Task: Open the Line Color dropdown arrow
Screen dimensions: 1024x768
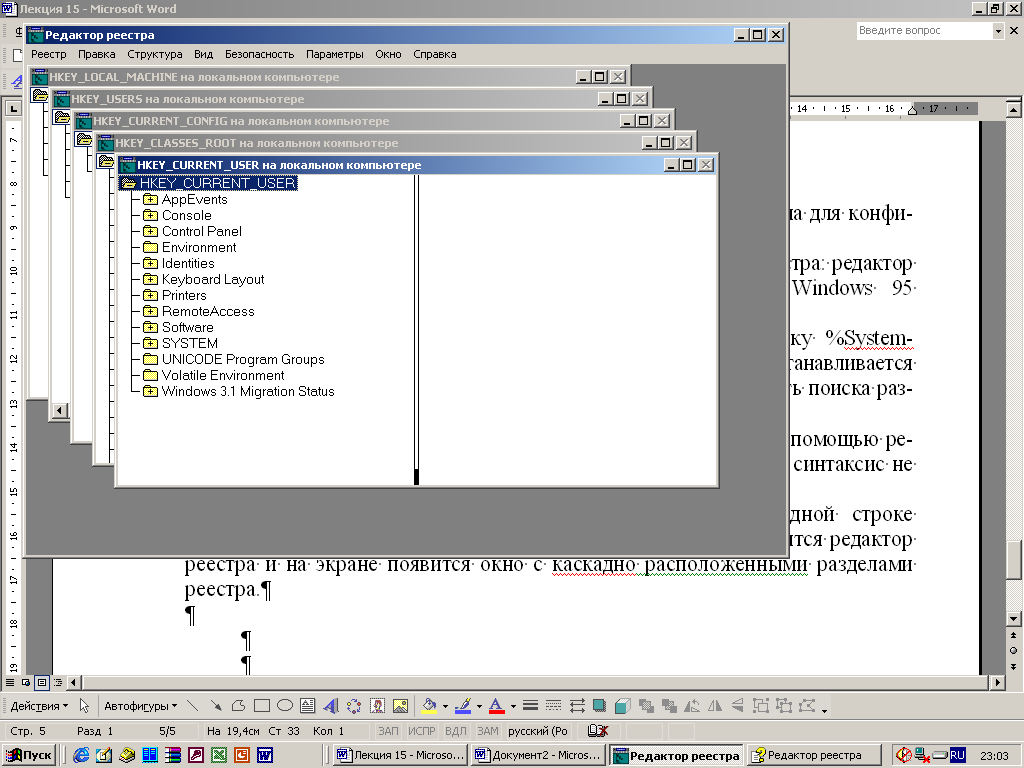Action: click(x=479, y=706)
